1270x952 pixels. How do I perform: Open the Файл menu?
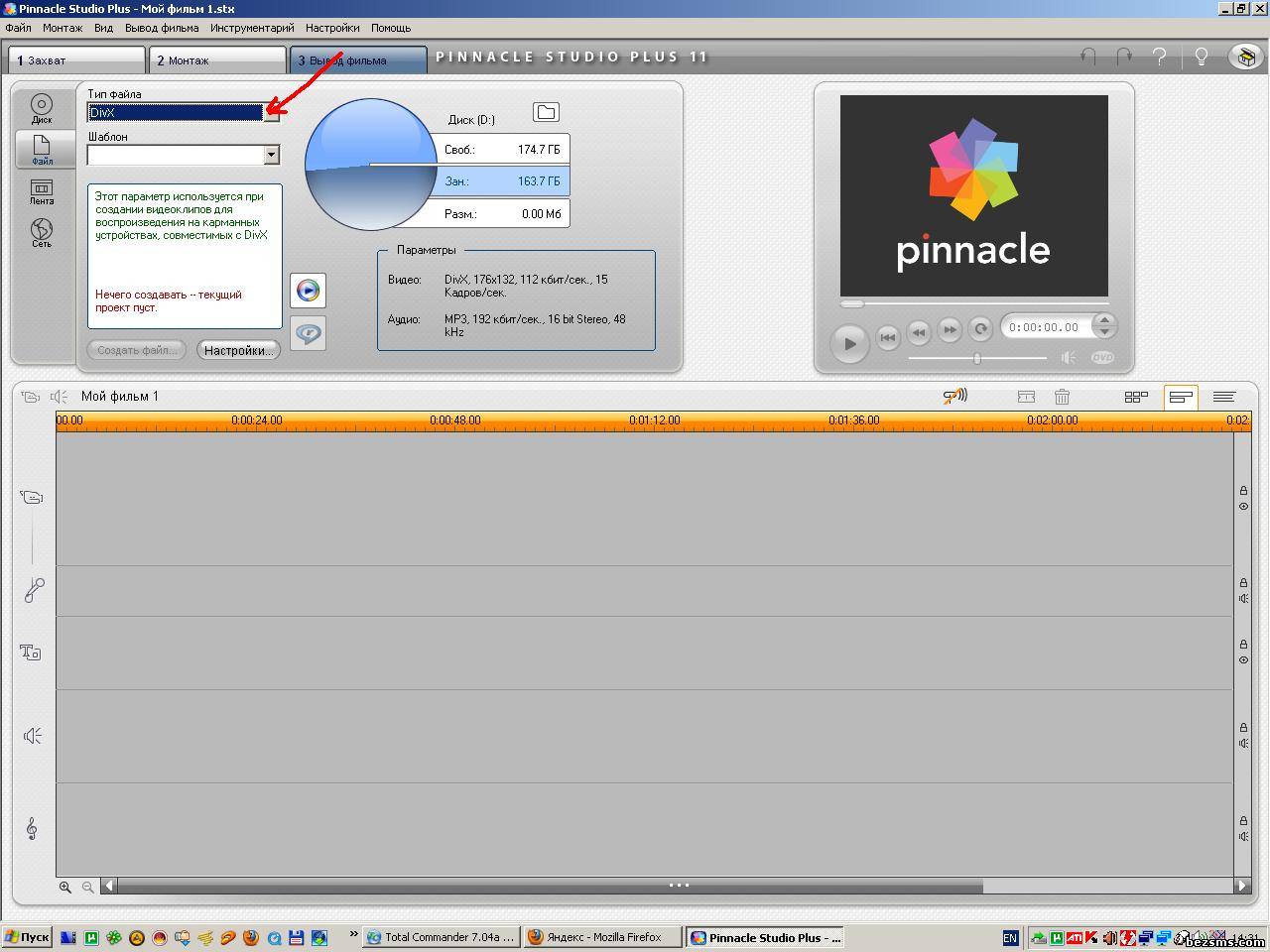point(18,28)
